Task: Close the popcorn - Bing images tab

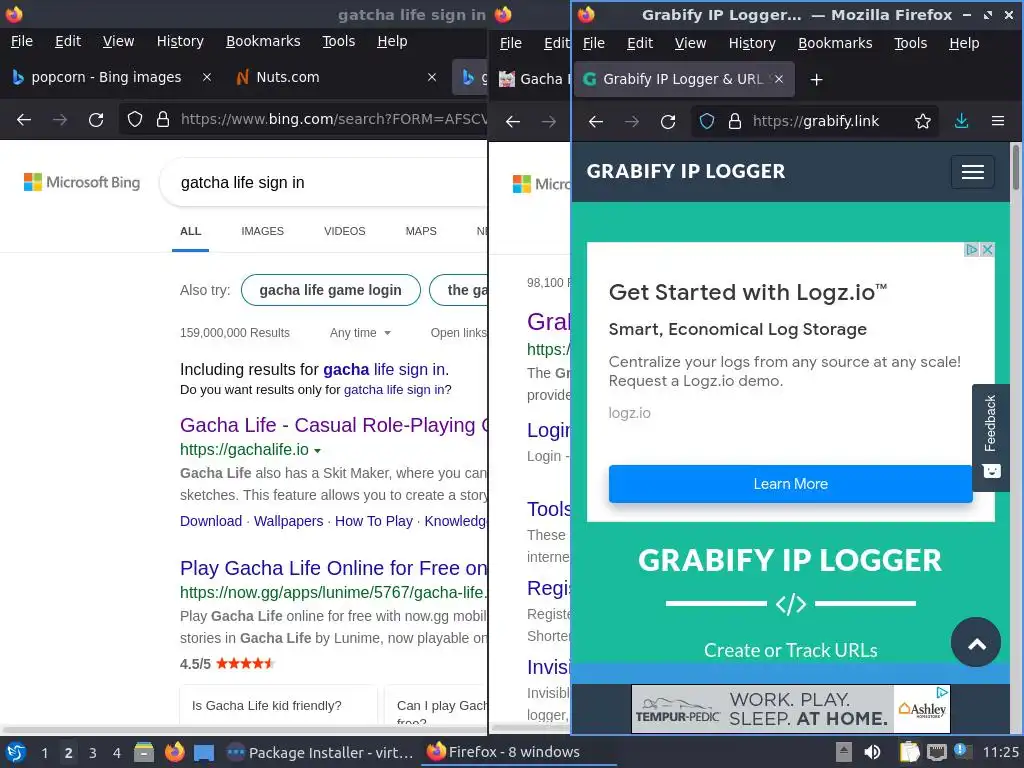Action: [206, 77]
